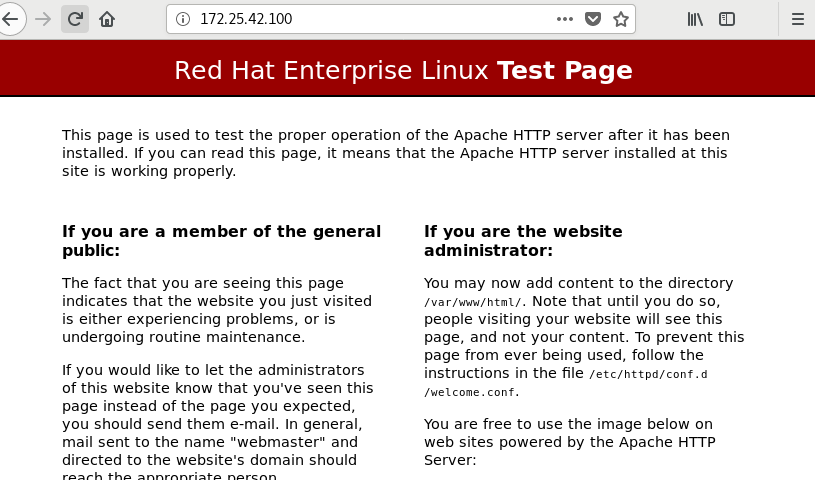Click the intro paragraph about Apache HTTP server

(396, 153)
